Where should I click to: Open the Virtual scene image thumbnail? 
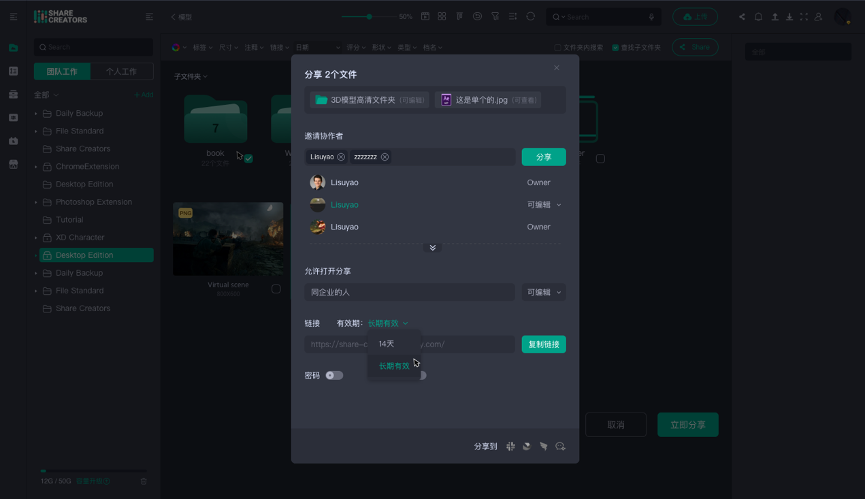click(228, 239)
